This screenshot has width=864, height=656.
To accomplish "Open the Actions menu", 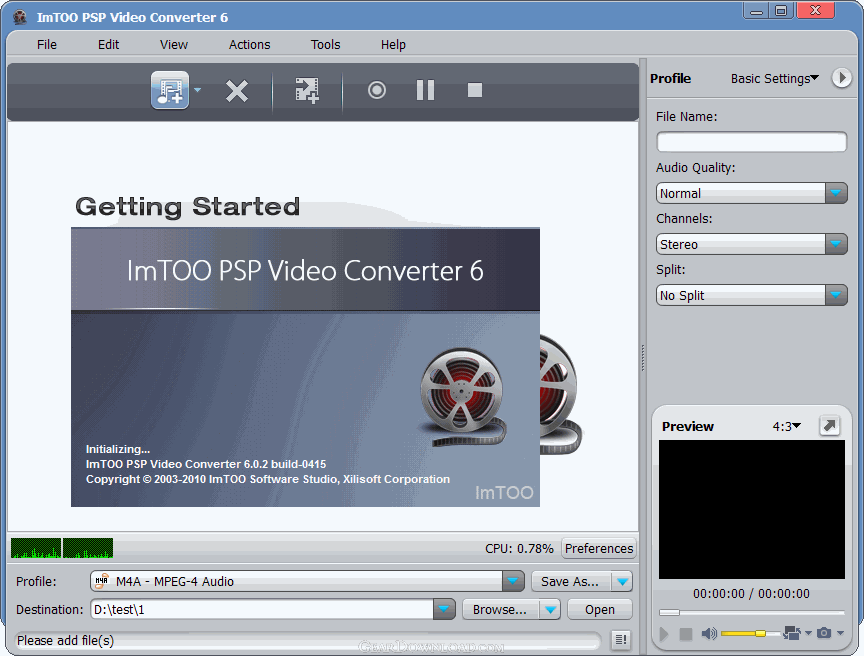I will [x=250, y=45].
